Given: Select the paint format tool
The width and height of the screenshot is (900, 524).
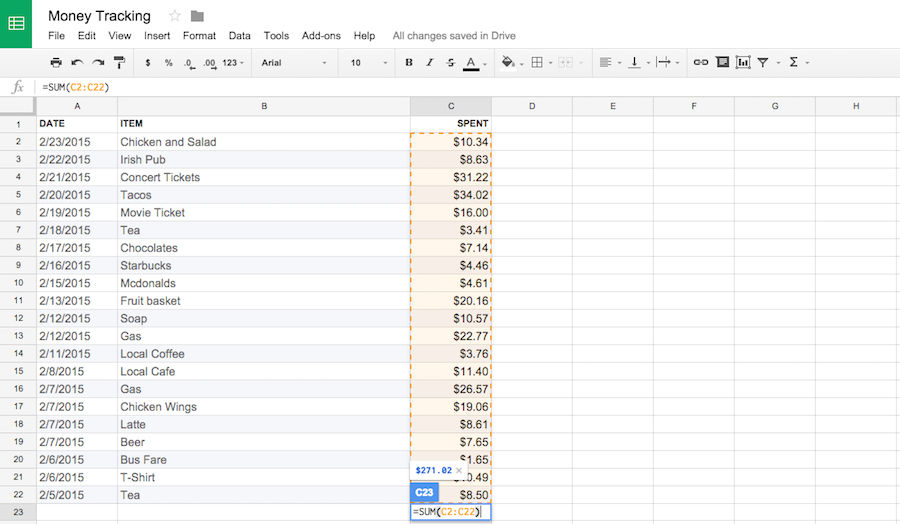Looking at the screenshot, I should pos(119,63).
